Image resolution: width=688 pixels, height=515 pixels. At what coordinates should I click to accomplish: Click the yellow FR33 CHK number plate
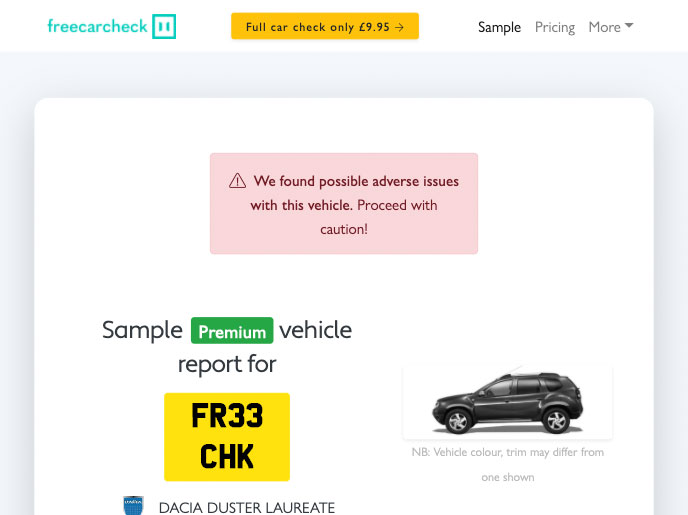tap(227, 437)
